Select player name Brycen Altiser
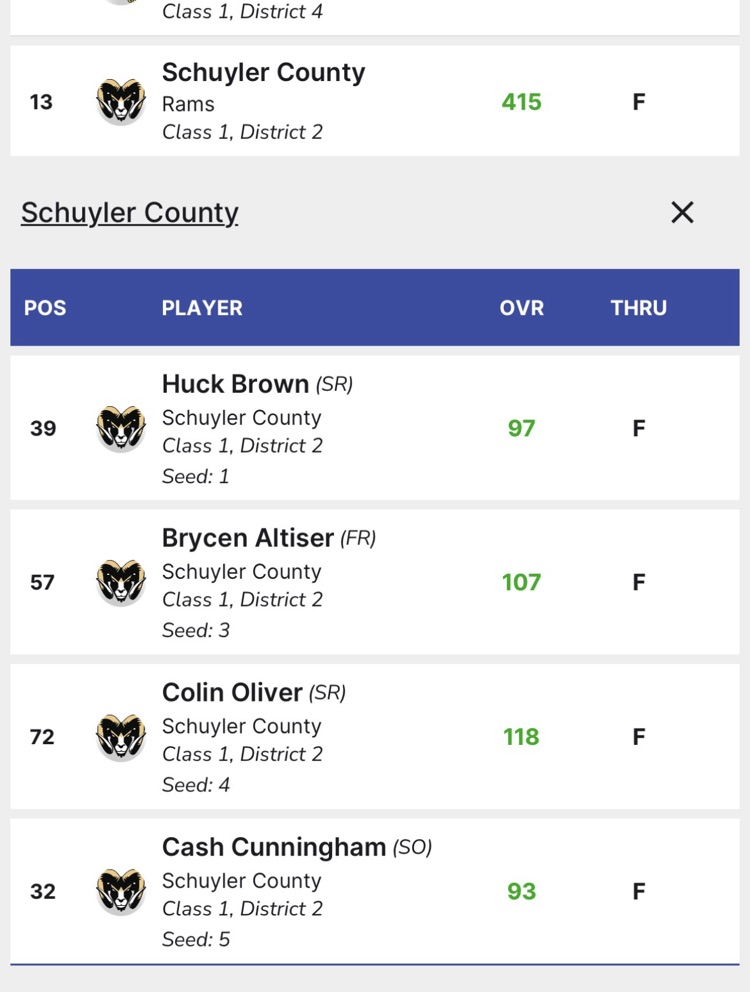Screen dimensions: 750x992 coord(248,538)
